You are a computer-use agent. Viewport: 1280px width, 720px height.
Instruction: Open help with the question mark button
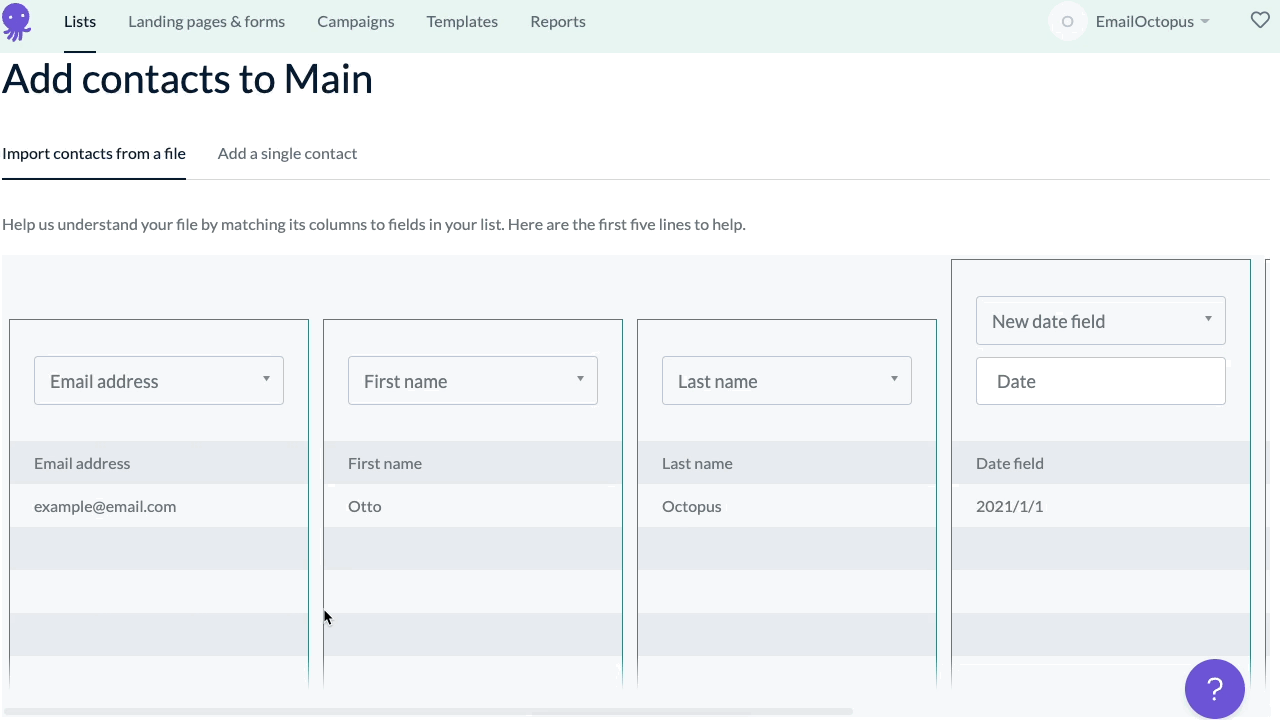pyautogui.click(x=1214, y=688)
